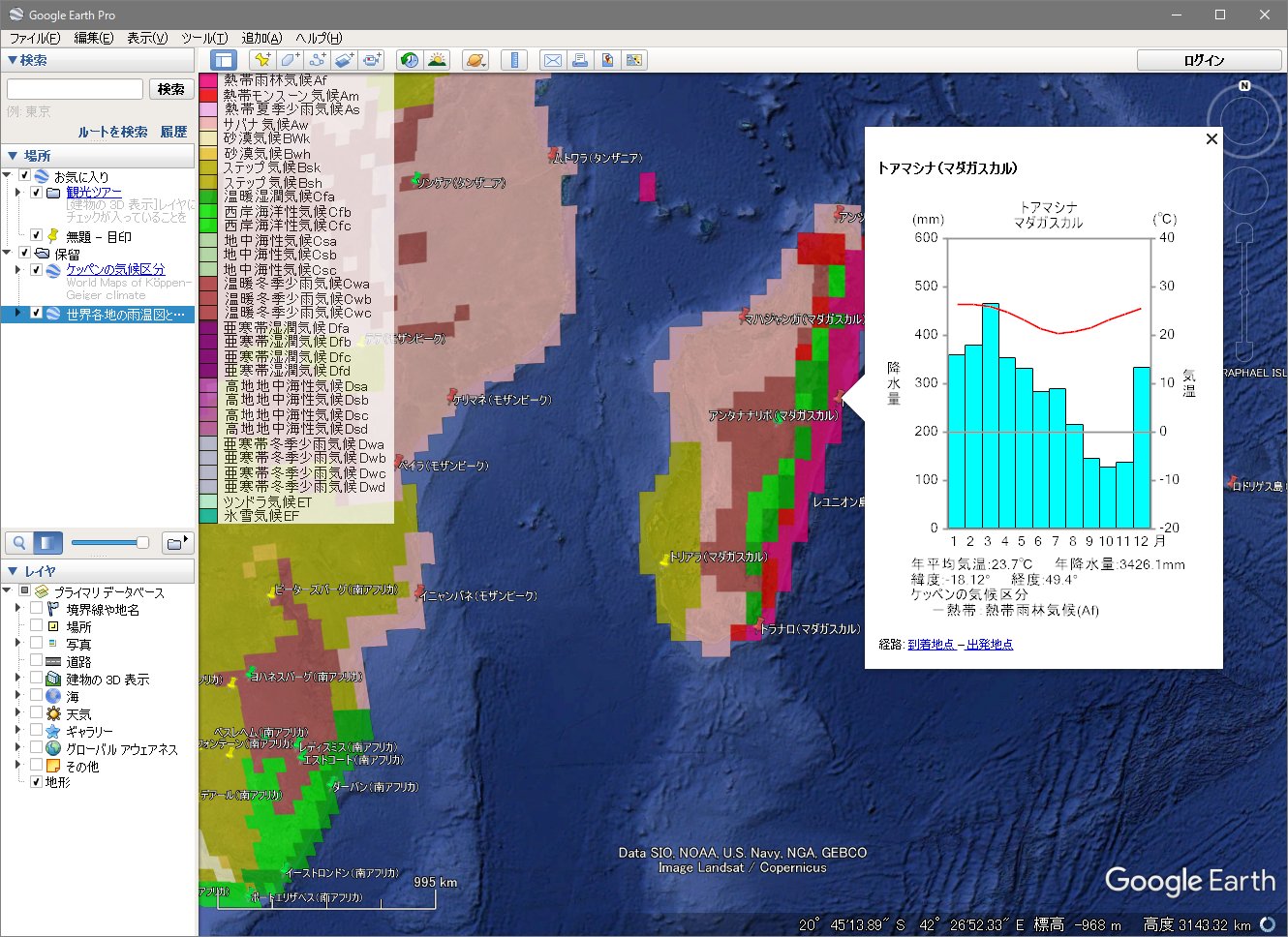Image resolution: width=1288 pixels, height=937 pixels.
Task: Expand the ケッペンの気候区分 tree arrow
Action: [x=18, y=269]
